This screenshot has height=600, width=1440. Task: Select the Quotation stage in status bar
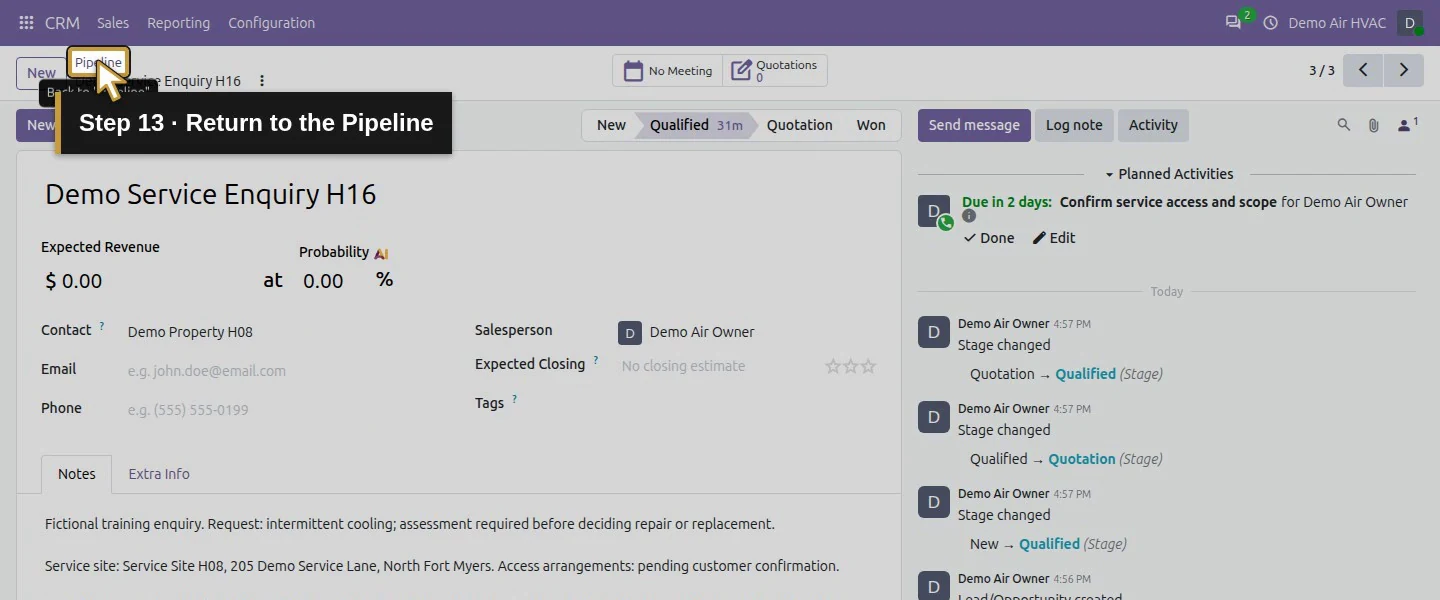click(x=799, y=125)
